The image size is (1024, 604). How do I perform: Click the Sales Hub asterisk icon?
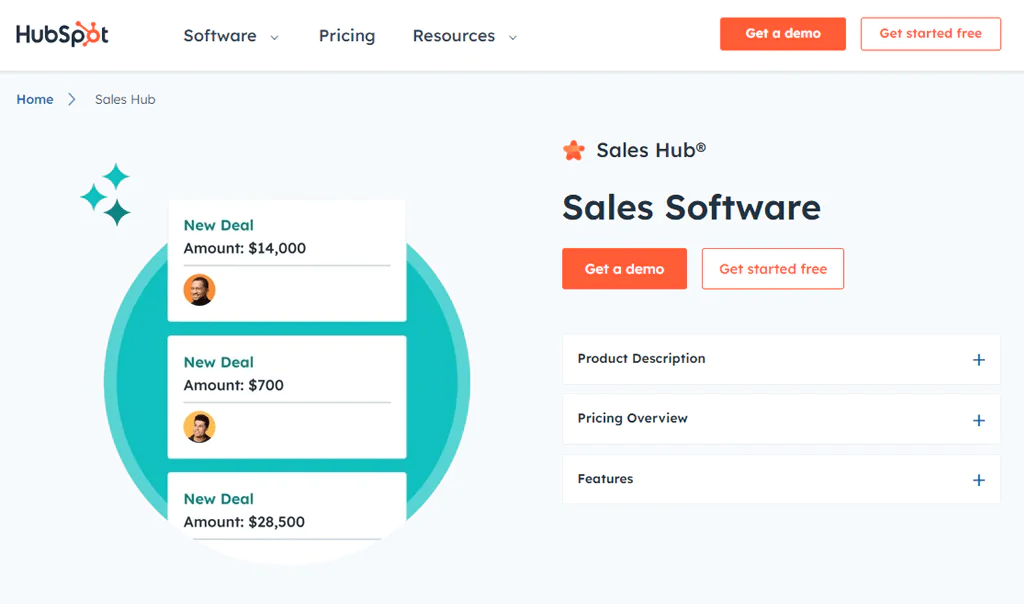(x=573, y=150)
